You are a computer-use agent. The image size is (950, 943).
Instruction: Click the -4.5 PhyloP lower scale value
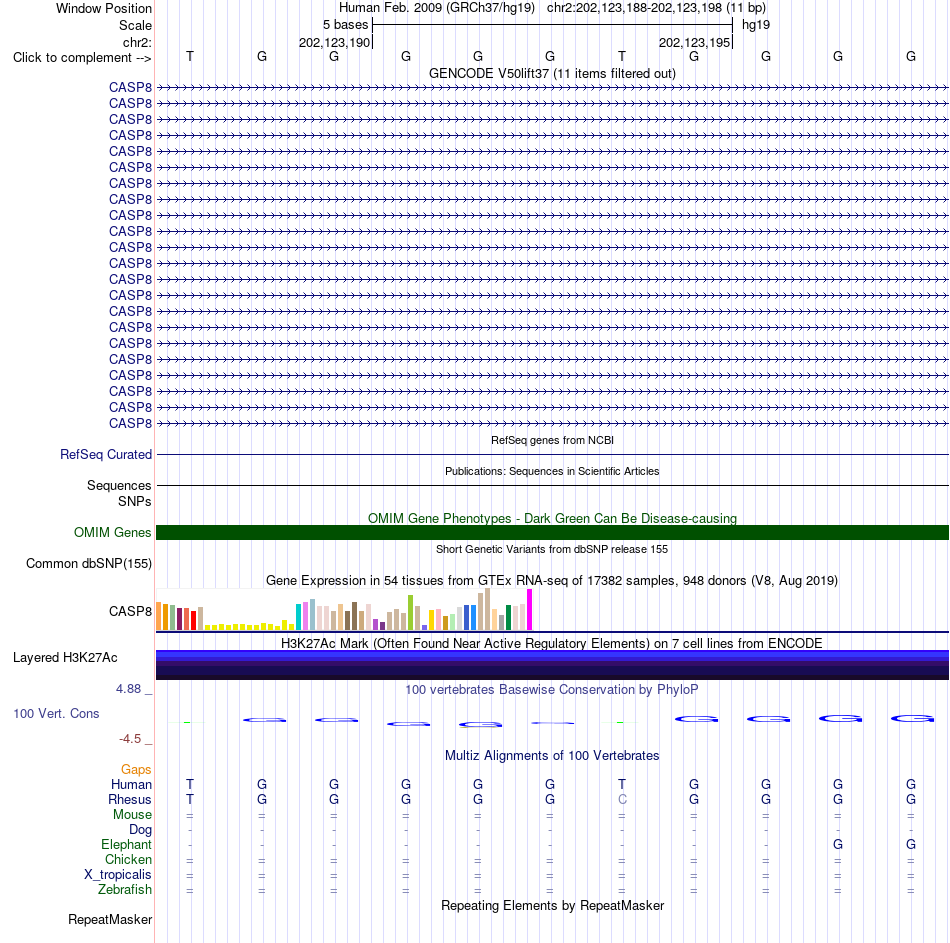[130, 738]
